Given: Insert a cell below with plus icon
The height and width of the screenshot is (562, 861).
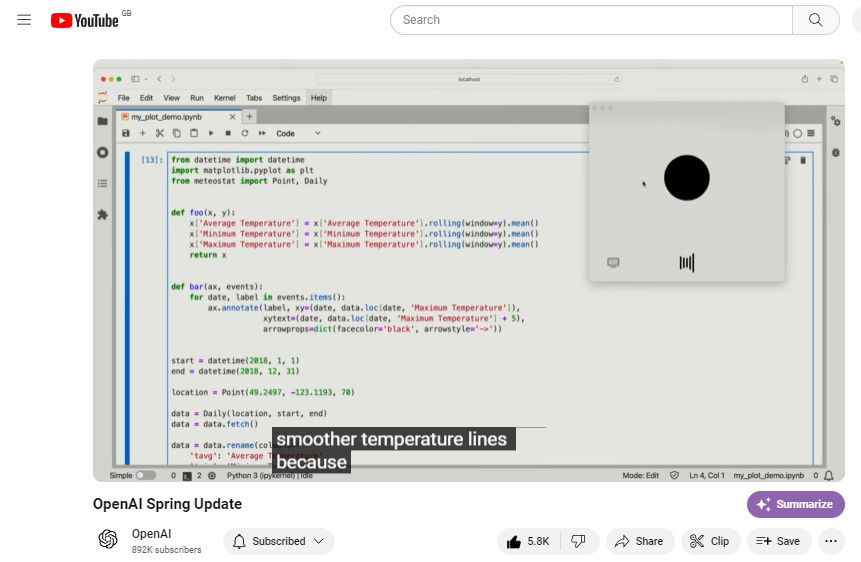Looking at the screenshot, I should 143,133.
